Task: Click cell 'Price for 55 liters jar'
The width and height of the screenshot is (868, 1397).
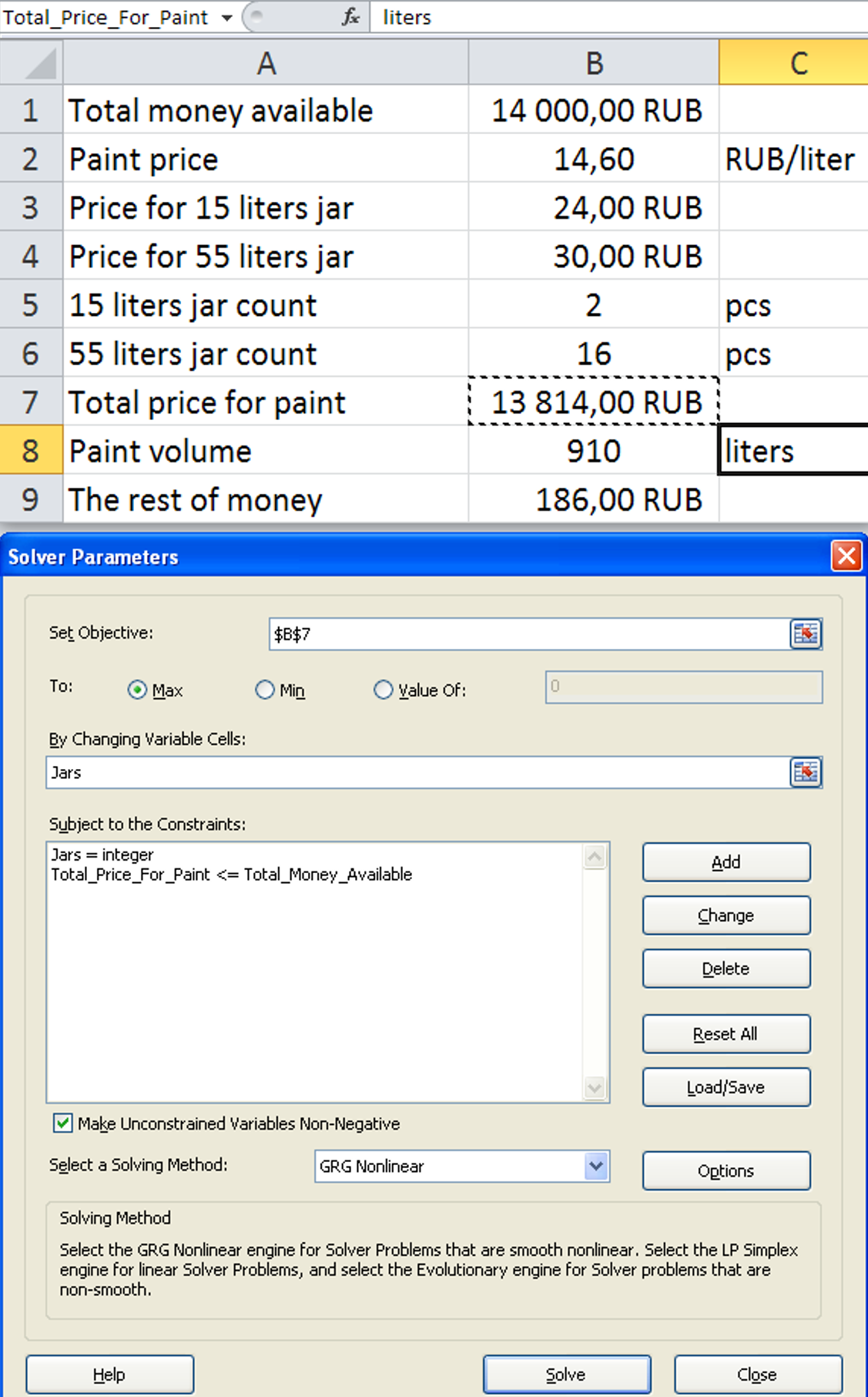Action: pyautogui.click(x=266, y=256)
